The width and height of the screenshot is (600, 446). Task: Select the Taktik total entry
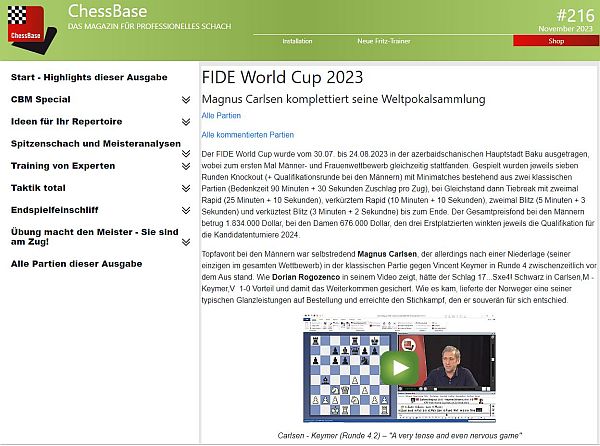(38, 188)
